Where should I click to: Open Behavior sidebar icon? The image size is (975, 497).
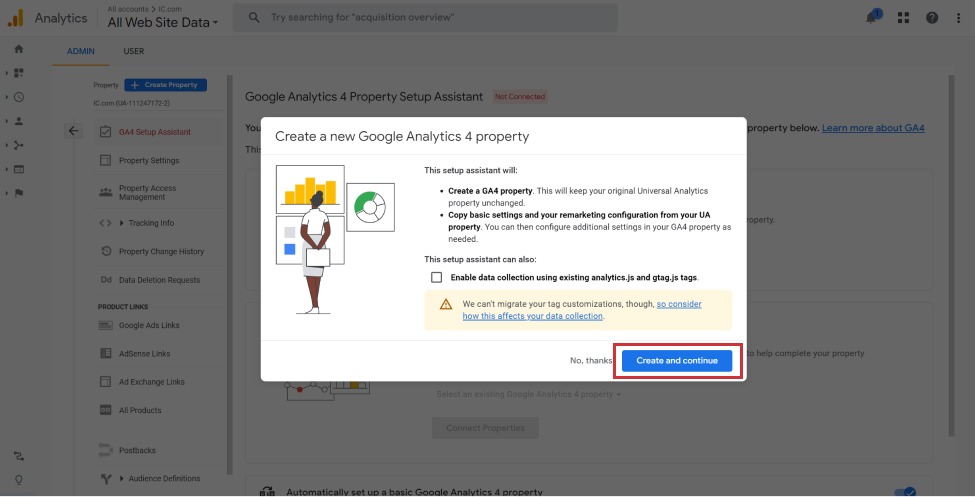click(19, 169)
